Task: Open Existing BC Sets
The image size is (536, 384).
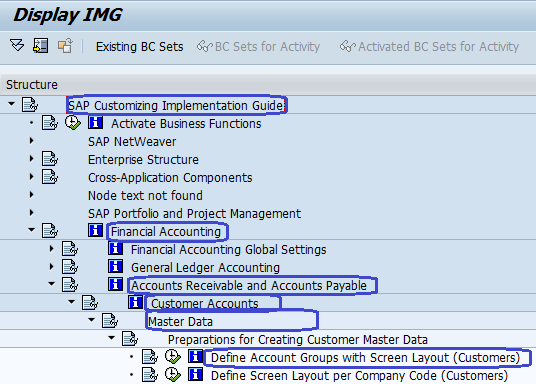Action: tap(139, 47)
